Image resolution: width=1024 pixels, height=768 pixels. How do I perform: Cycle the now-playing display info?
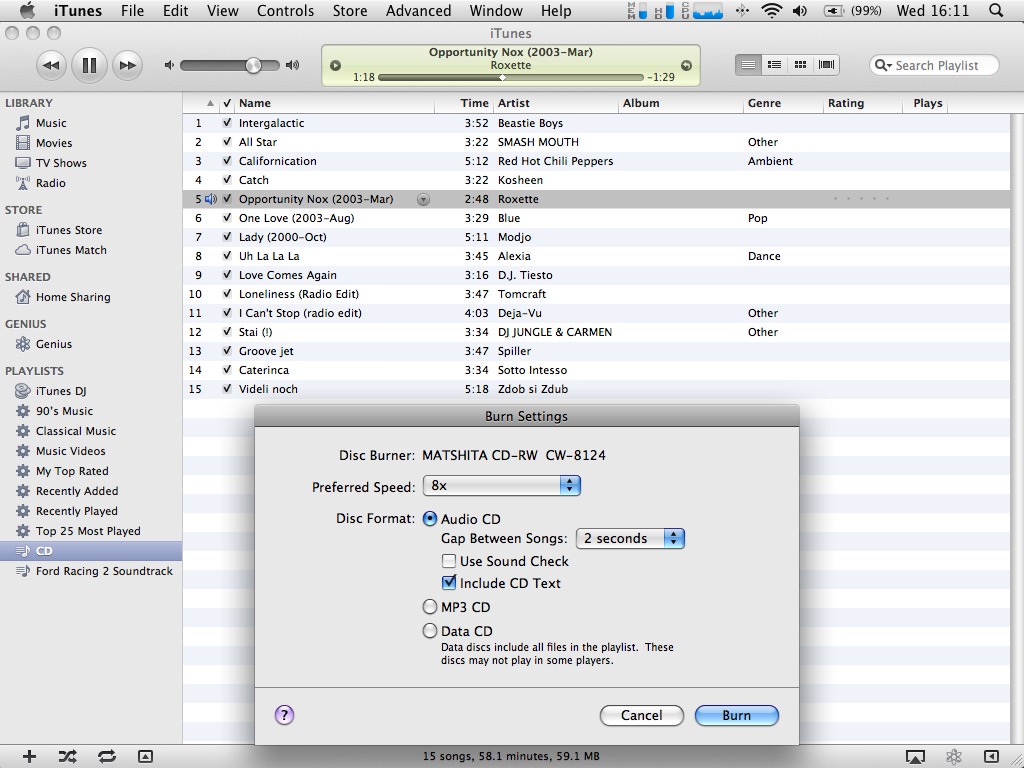coord(335,65)
